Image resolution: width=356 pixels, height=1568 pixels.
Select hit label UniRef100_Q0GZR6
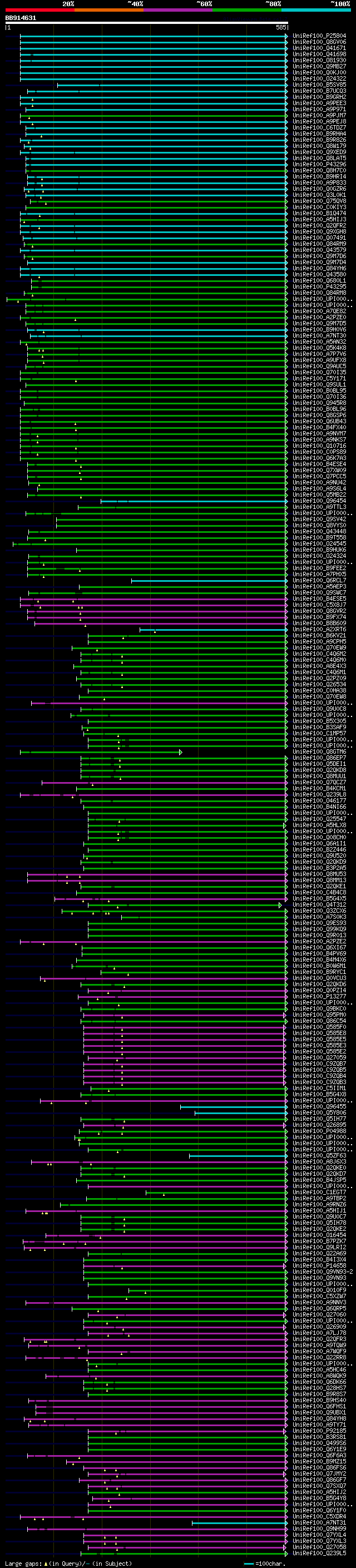click(319, 189)
